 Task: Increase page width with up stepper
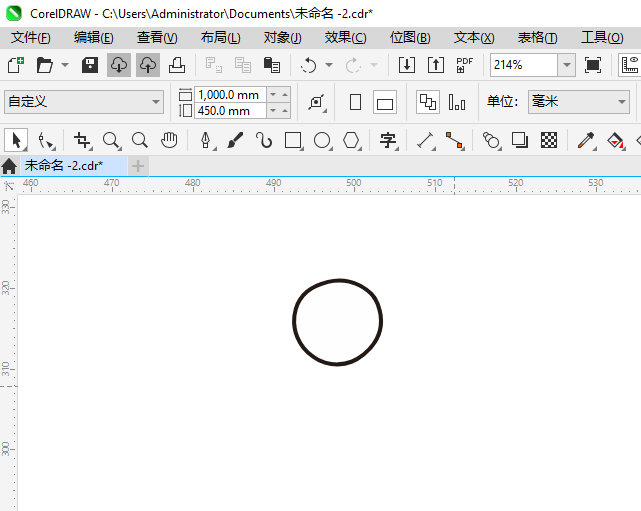point(285,95)
